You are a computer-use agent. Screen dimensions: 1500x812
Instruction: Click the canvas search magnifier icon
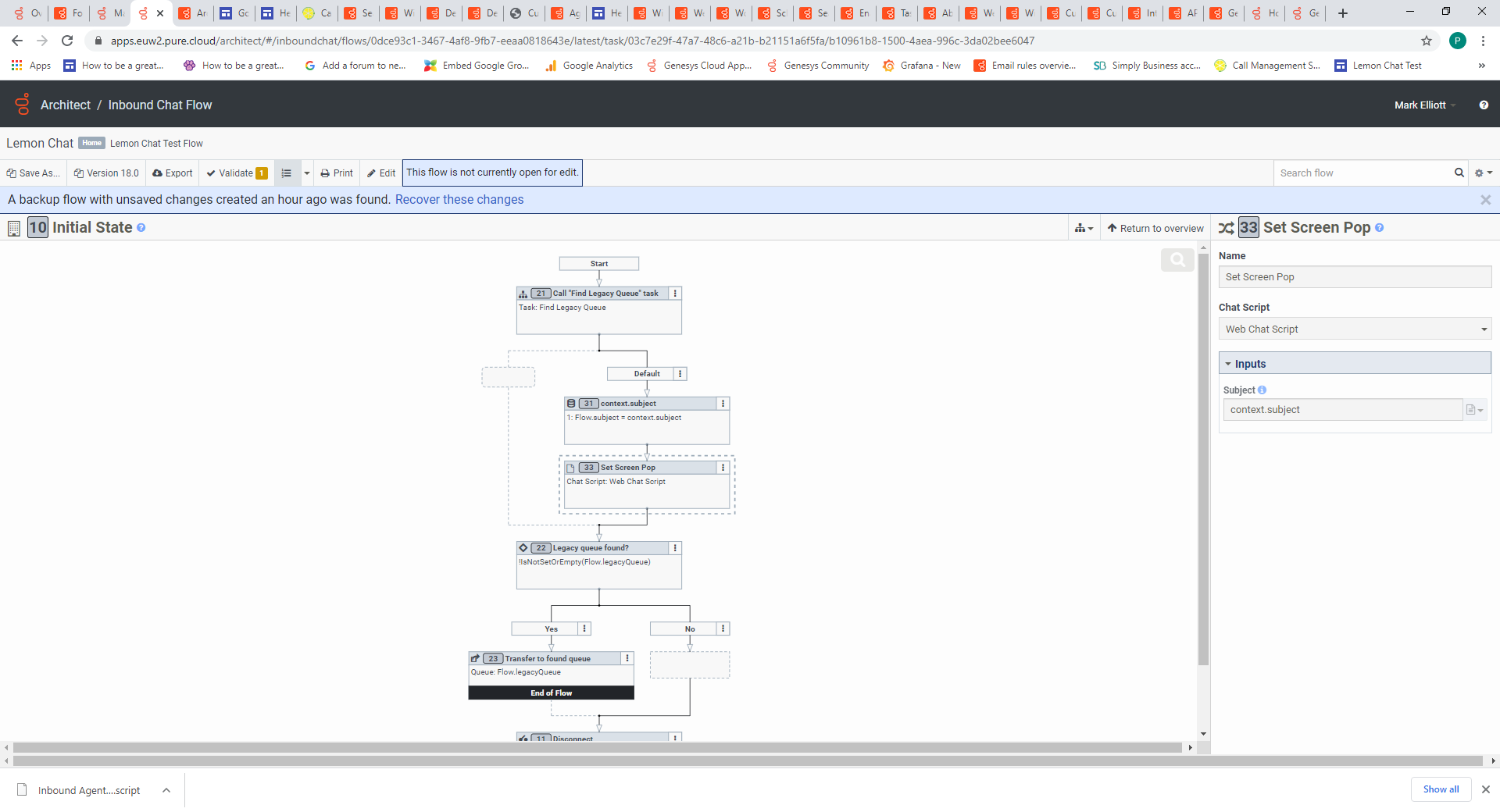1177,260
